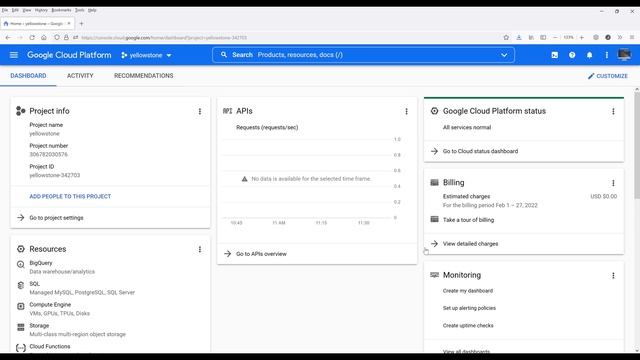Open the Help question mark icon
The image size is (640, 360).
(572, 55)
